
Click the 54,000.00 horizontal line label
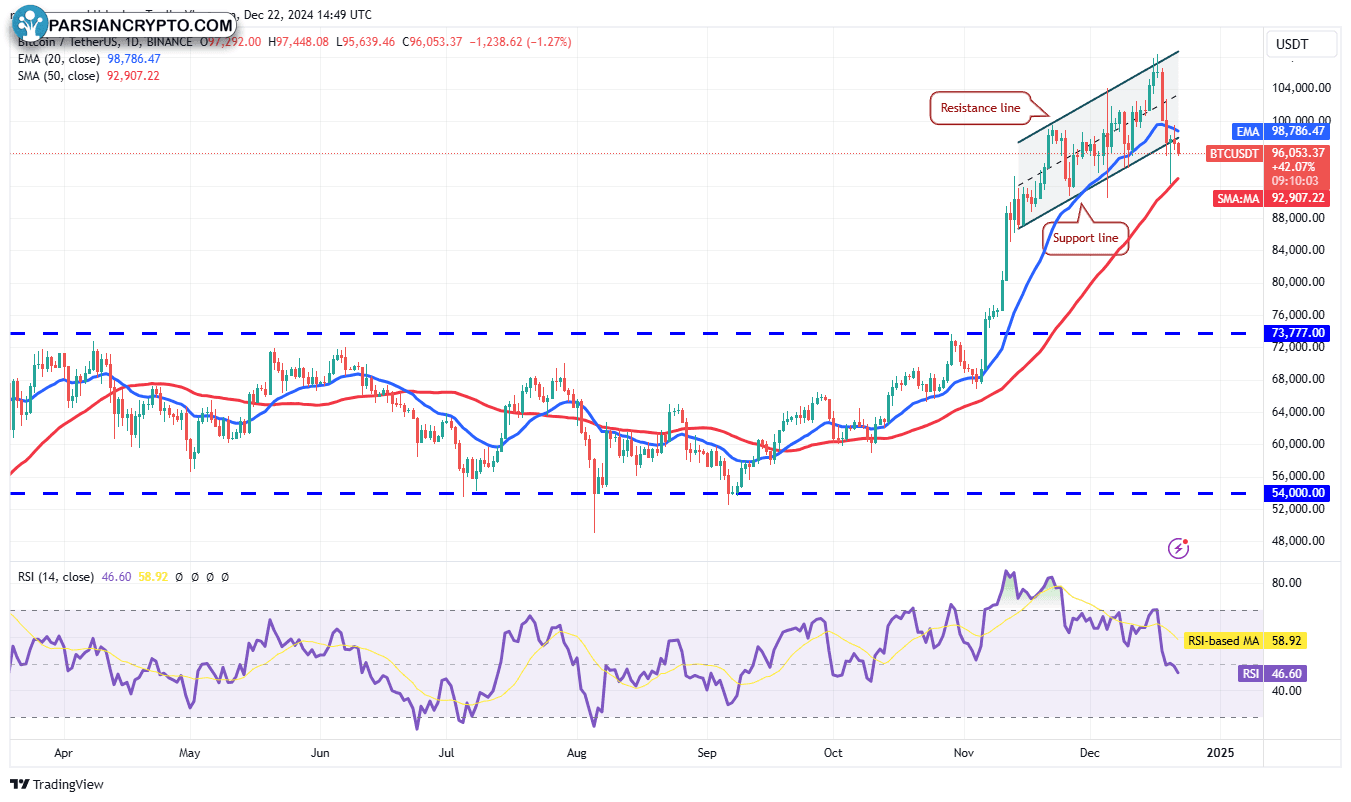coord(1299,493)
